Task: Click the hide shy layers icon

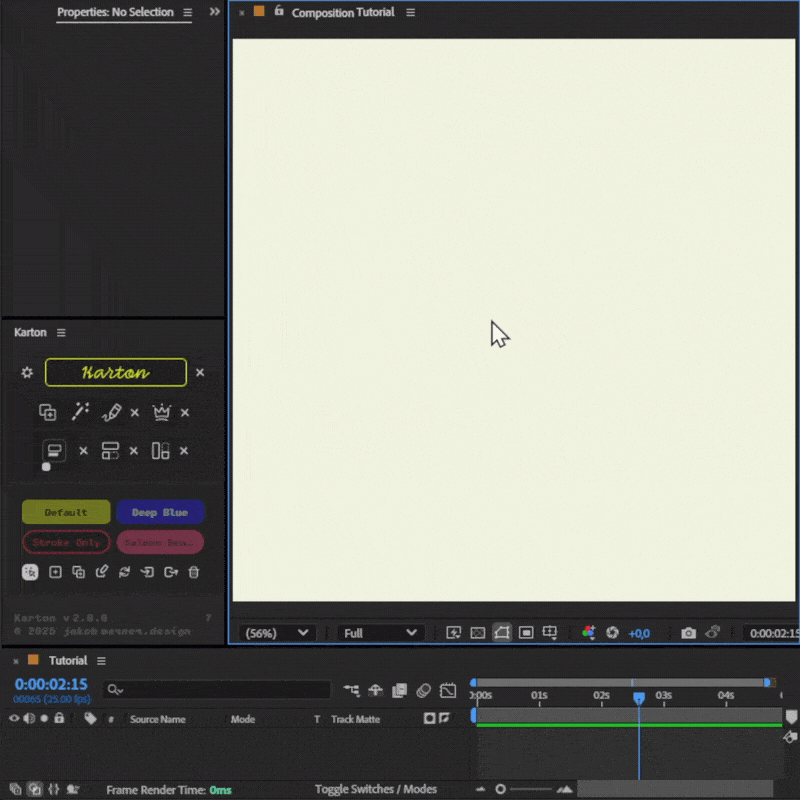Action: coord(376,690)
